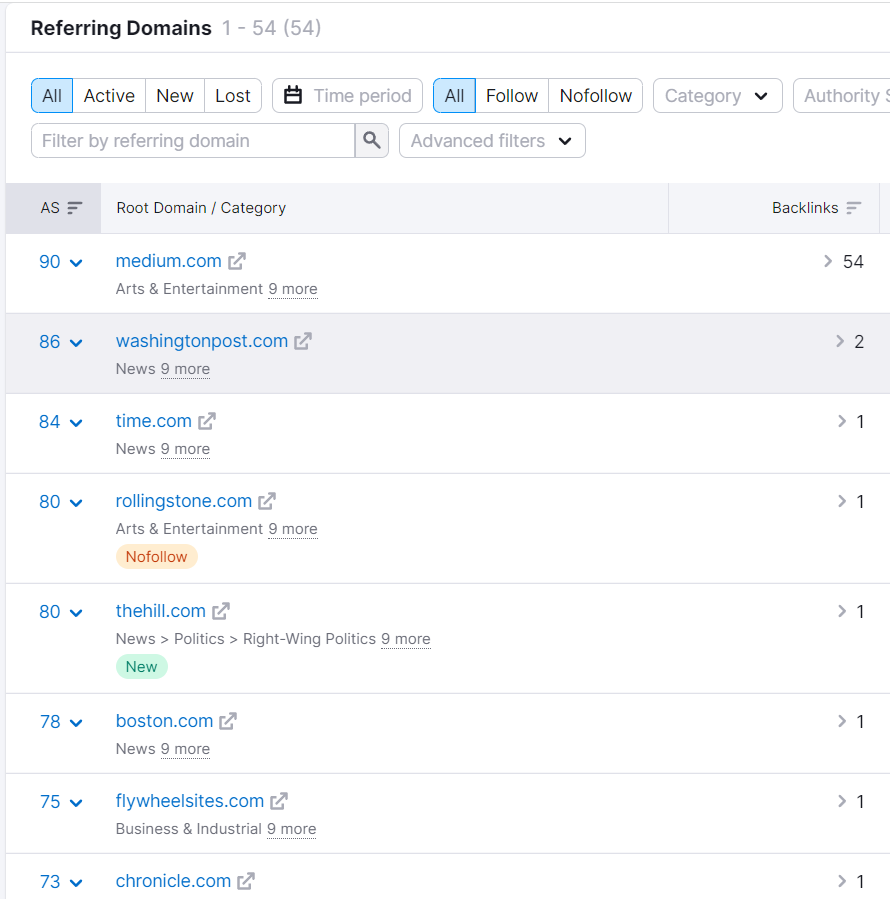Image resolution: width=890 pixels, height=899 pixels.
Task: Expand backlinks arrow for rollingstone.com row
Action: [x=842, y=501]
